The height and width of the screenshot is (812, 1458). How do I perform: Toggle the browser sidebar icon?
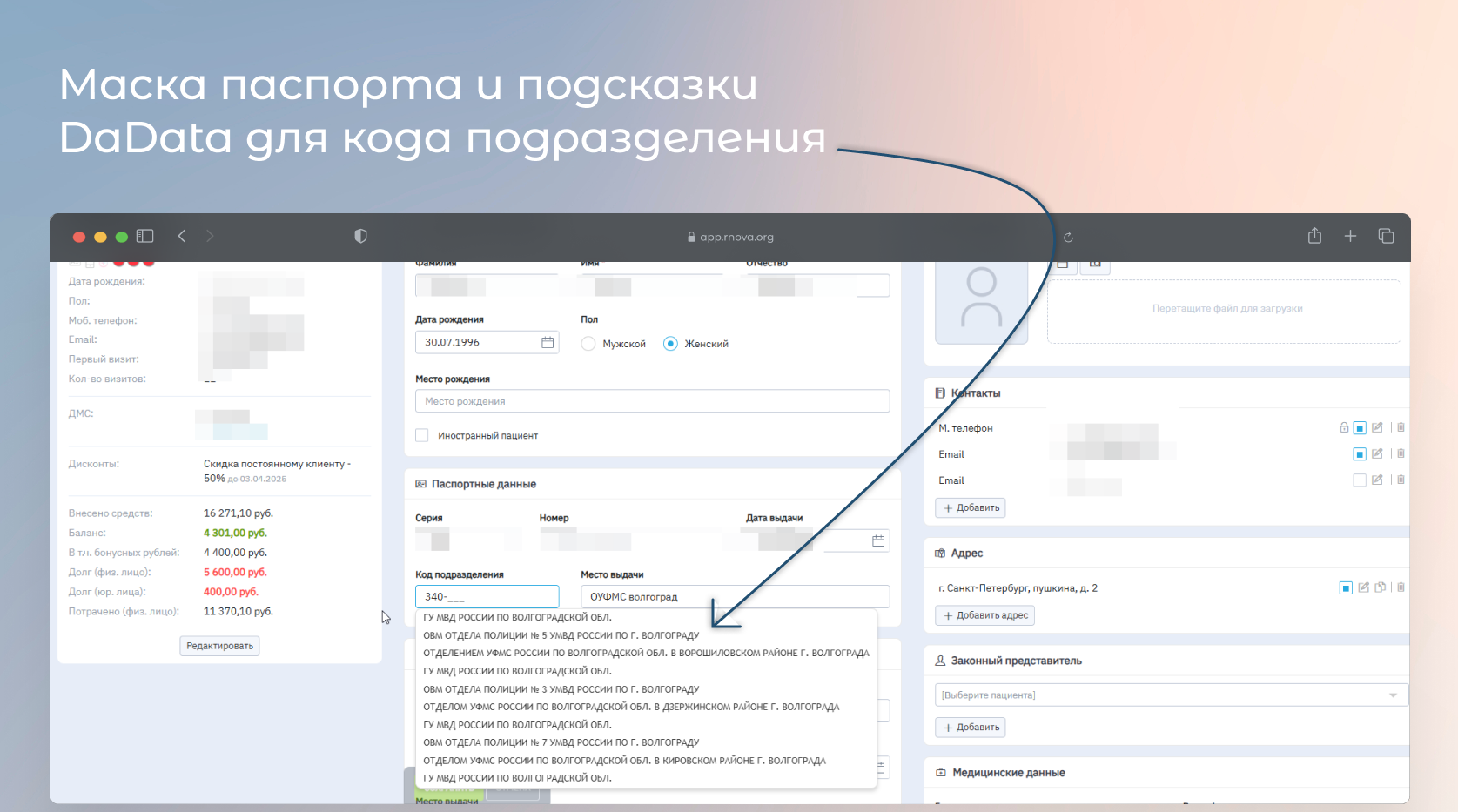point(145,236)
